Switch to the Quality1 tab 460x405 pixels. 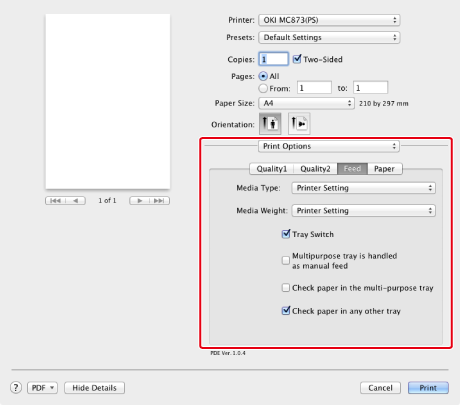pos(272,169)
